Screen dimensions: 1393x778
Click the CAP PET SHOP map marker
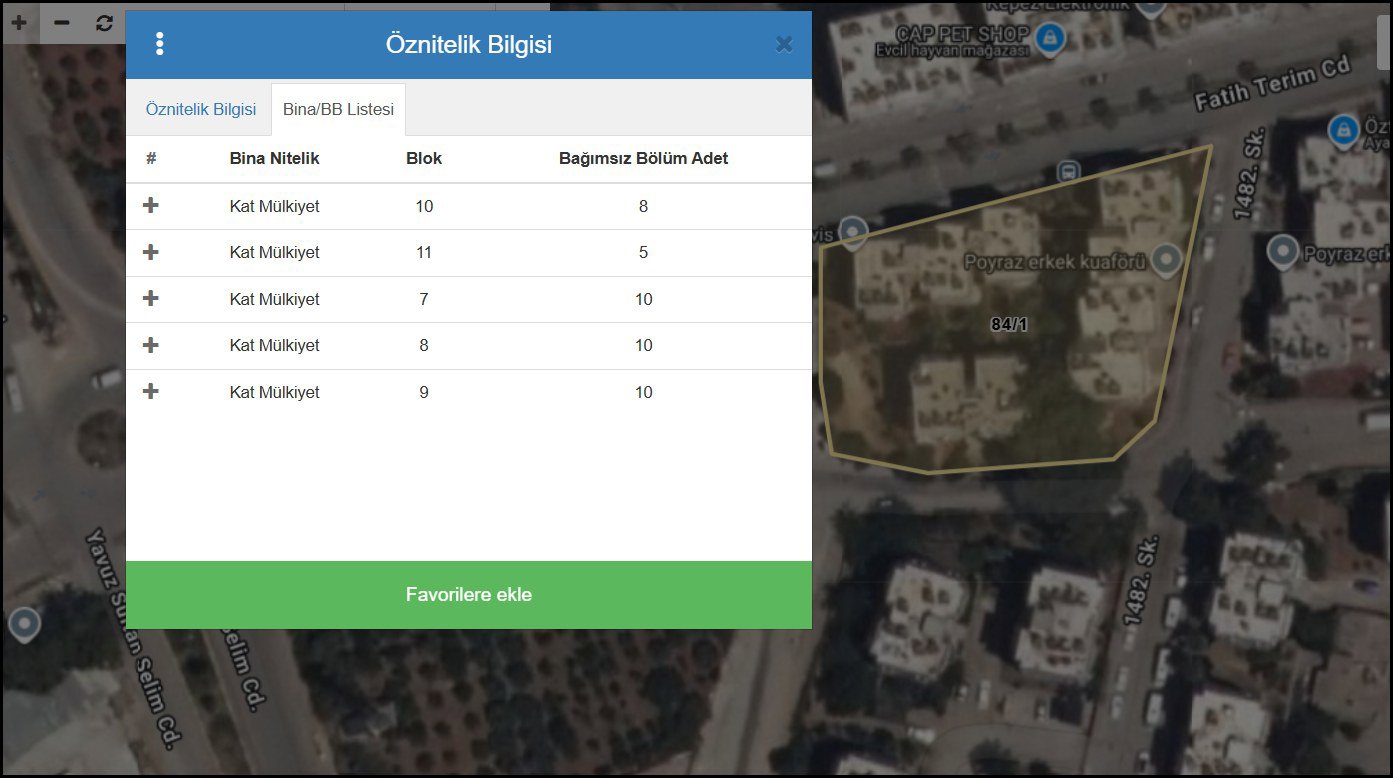click(x=1050, y=39)
